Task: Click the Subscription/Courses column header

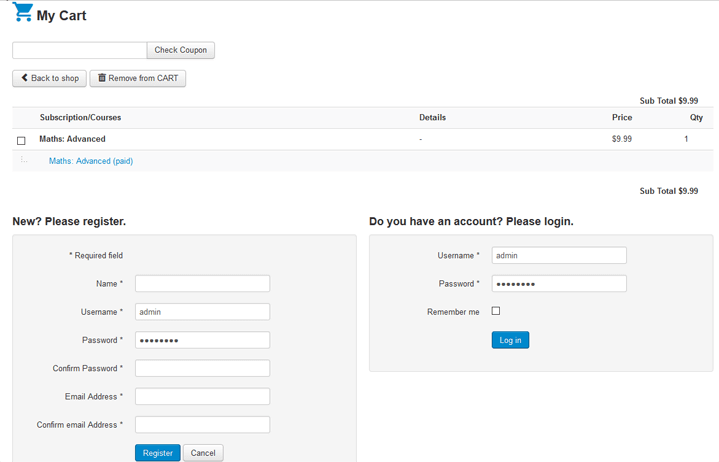Action: pos(80,117)
